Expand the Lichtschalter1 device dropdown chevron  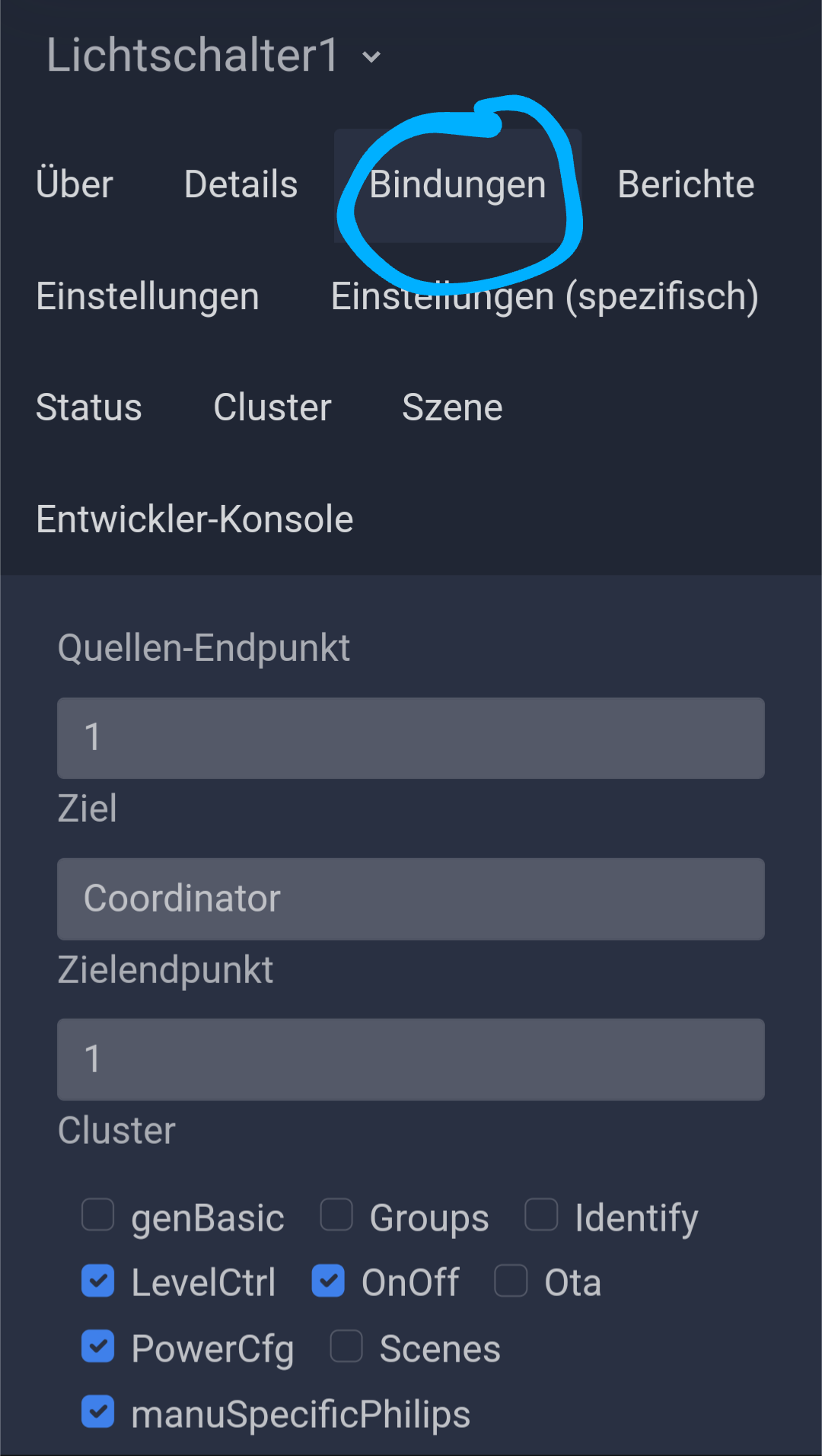tap(371, 57)
